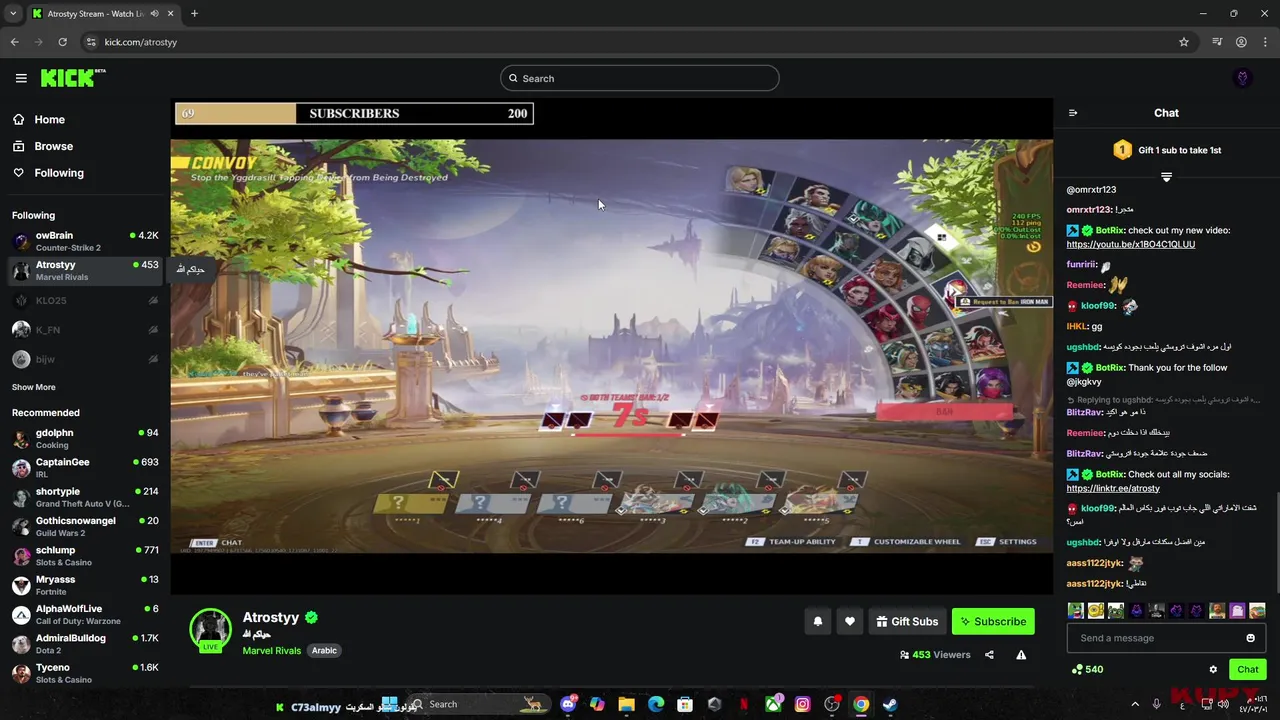
Task: Bookmark this page with star icon
Action: [x=1184, y=42]
